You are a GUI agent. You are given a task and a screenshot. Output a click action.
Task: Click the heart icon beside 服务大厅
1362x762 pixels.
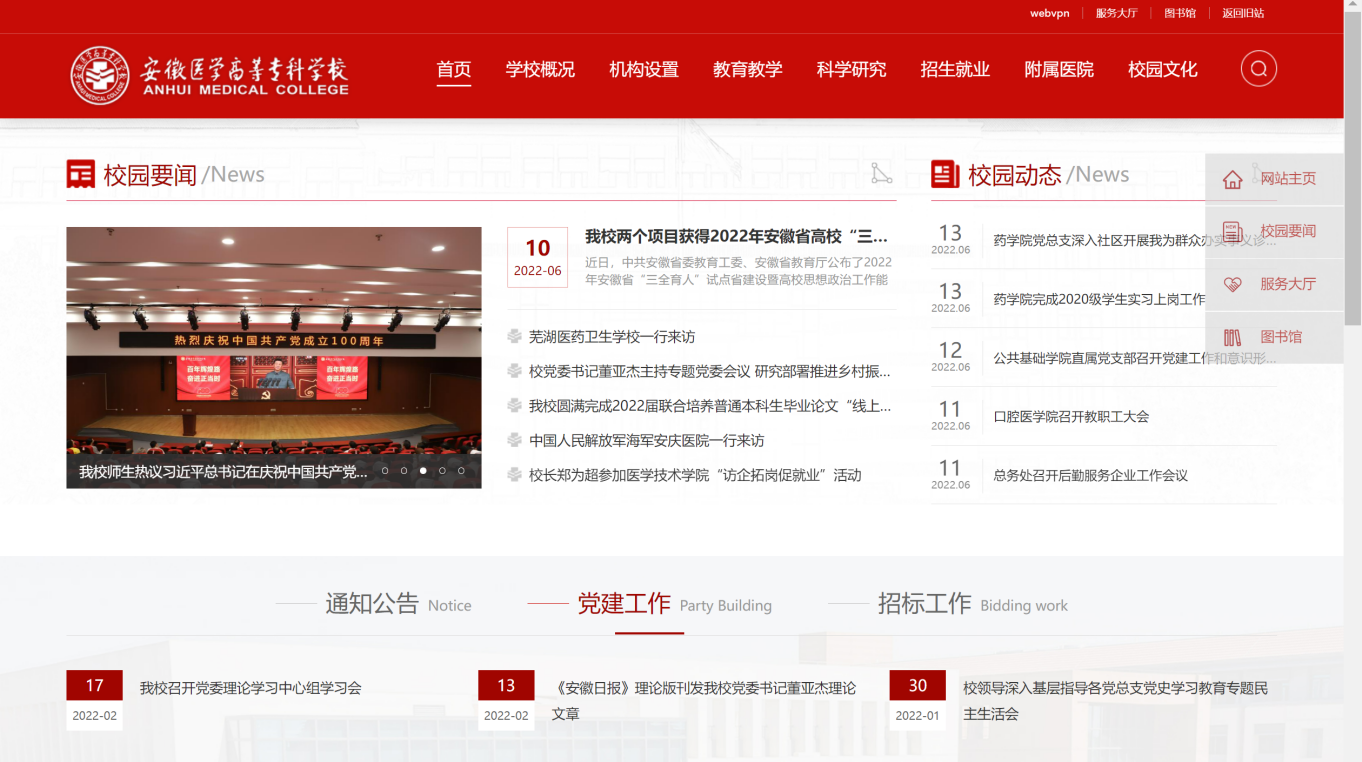[1232, 285]
